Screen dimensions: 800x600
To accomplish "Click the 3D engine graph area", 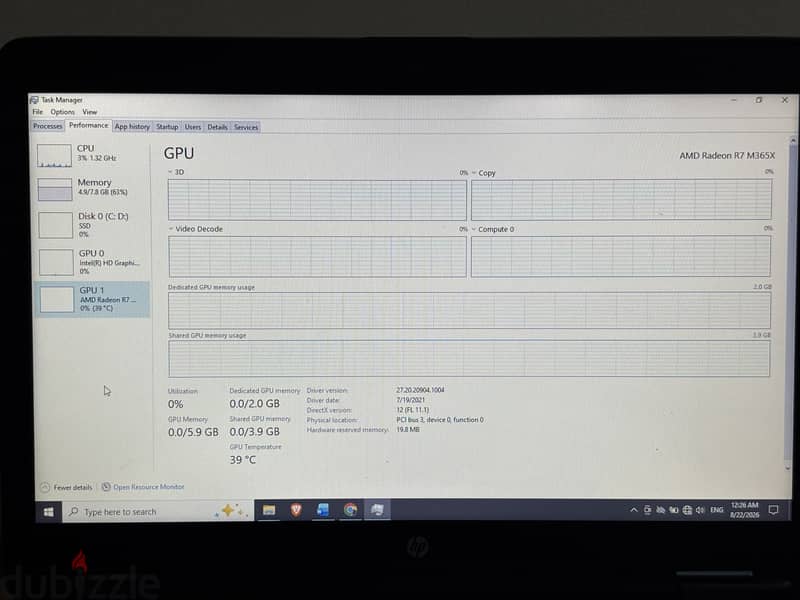I will click(x=317, y=199).
